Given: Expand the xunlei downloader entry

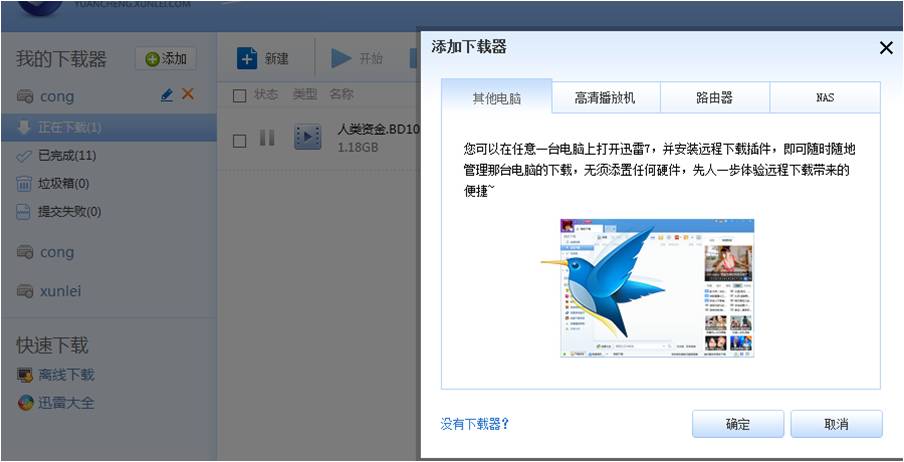Looking at the screenshot, I should 60,290.
